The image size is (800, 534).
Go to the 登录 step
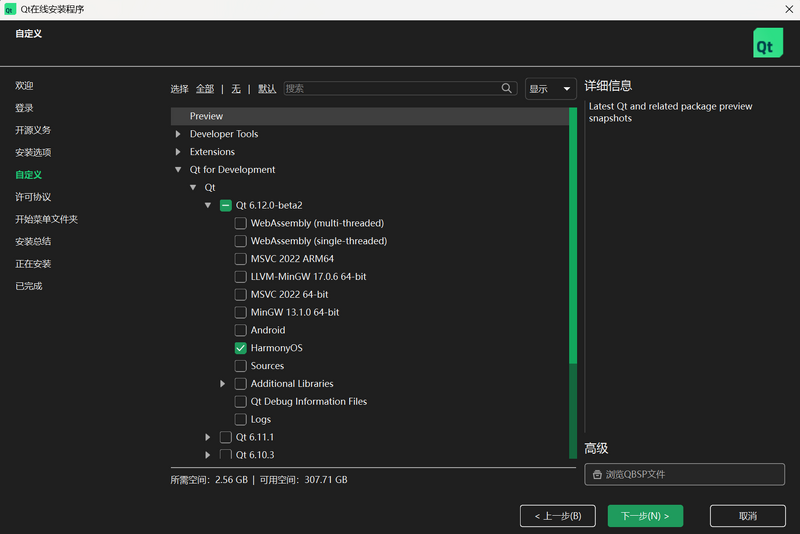(24, 108)
